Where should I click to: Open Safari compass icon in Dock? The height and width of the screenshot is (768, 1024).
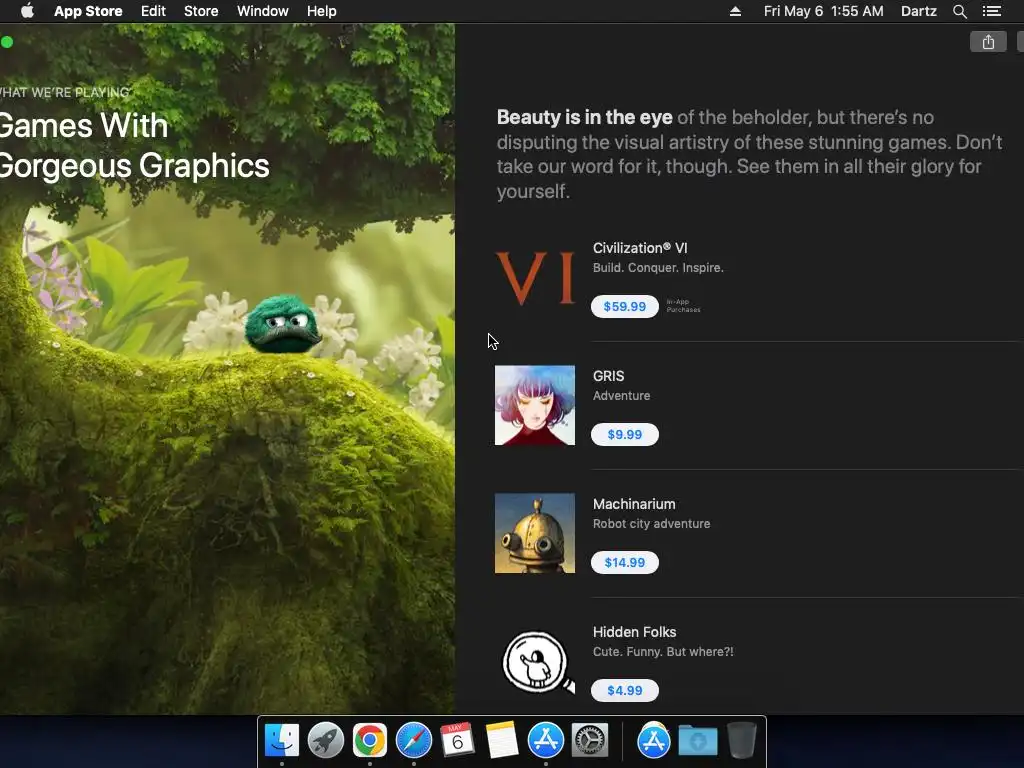point(413,741)
